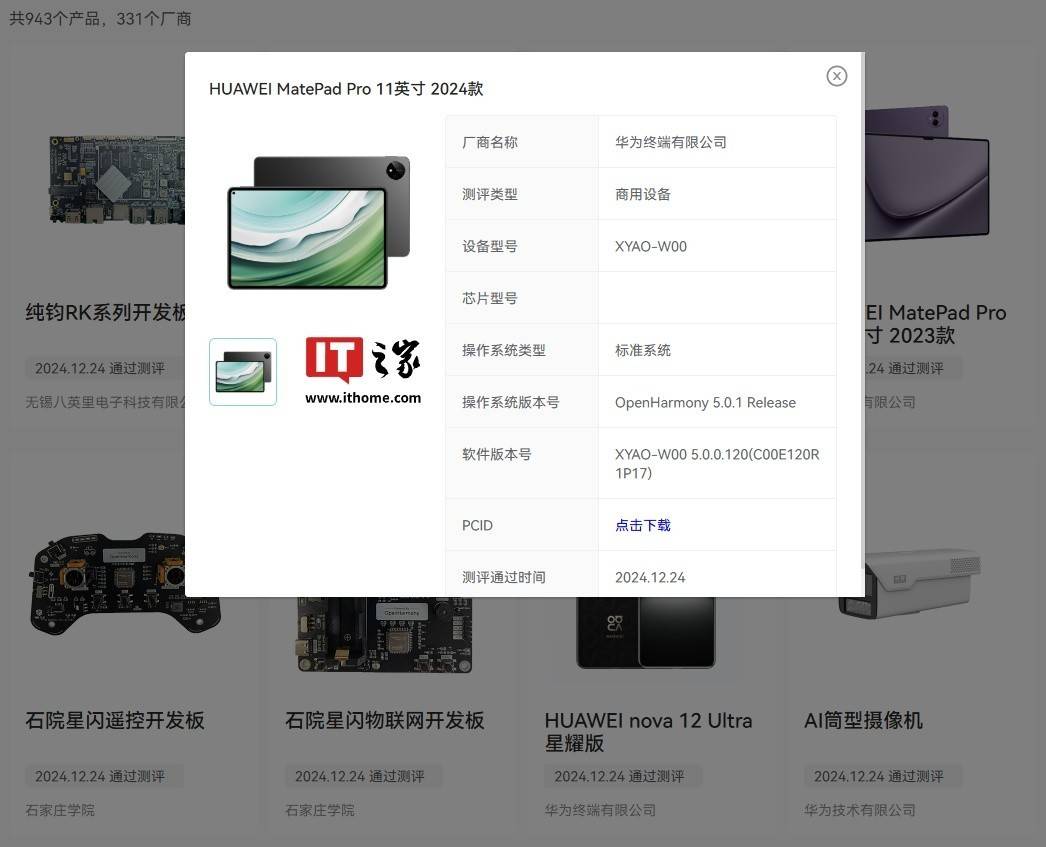1046x847 pixels.
Task: Click the 商用设备 value in the dialog
Action: point(642,194)
